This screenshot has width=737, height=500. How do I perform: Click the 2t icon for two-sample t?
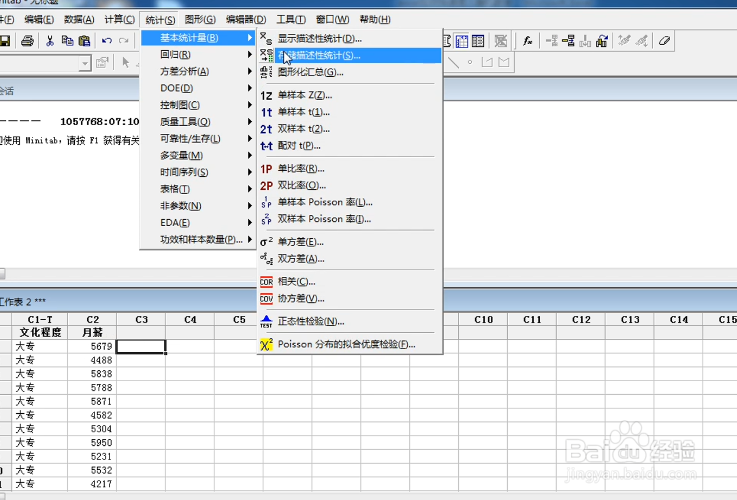266,129
